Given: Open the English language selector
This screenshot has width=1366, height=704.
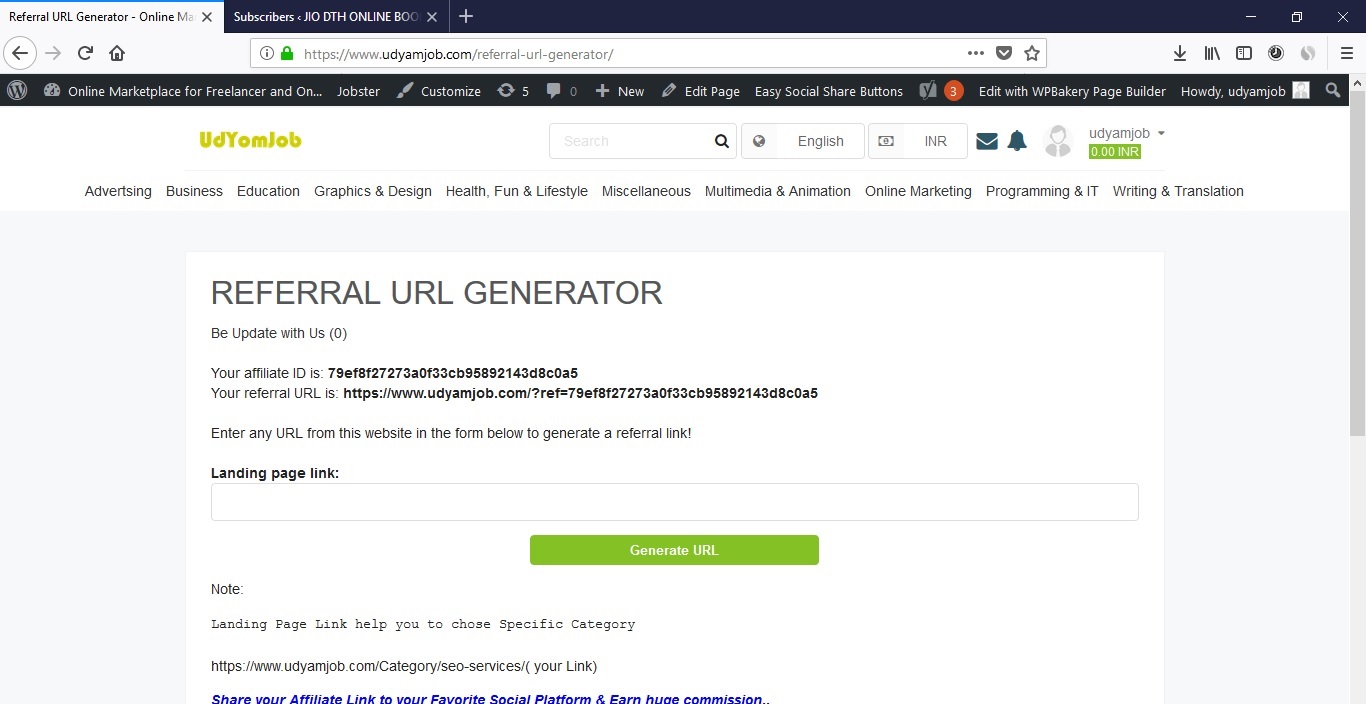Looking at the screenshot, I should 803,141.
